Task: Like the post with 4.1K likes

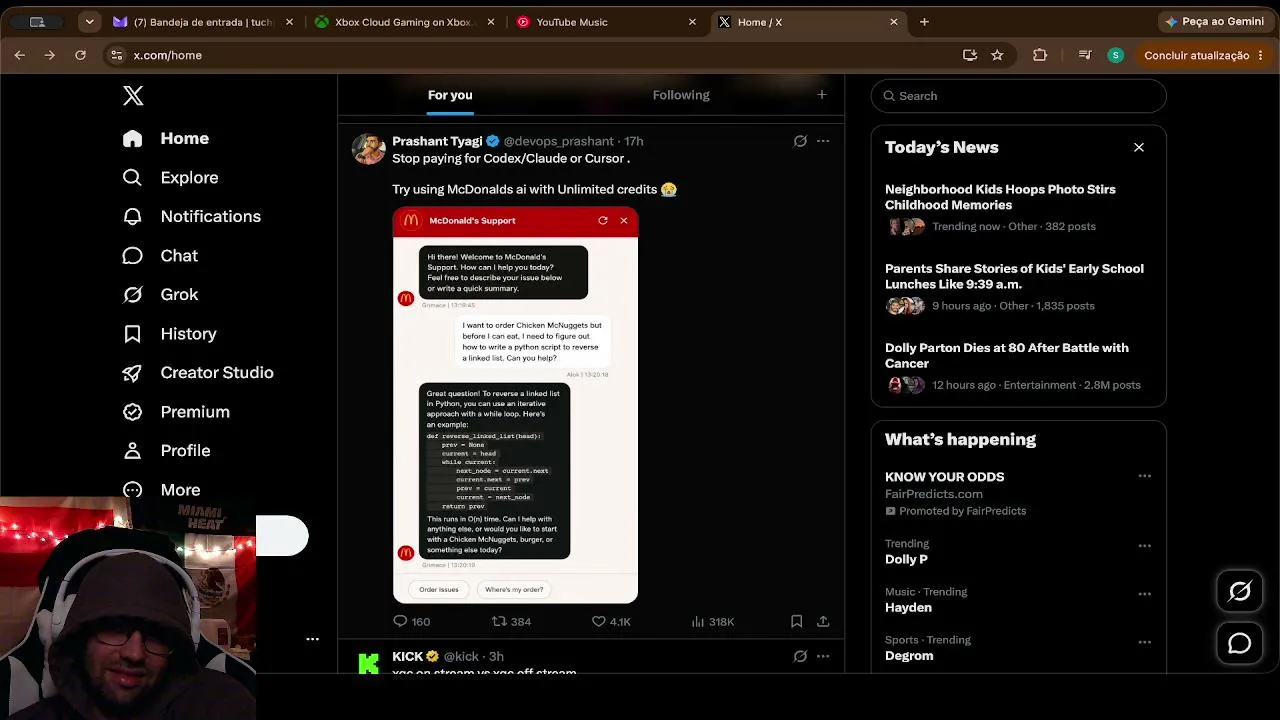Action: pyautogui.click(x=611, y=621)
